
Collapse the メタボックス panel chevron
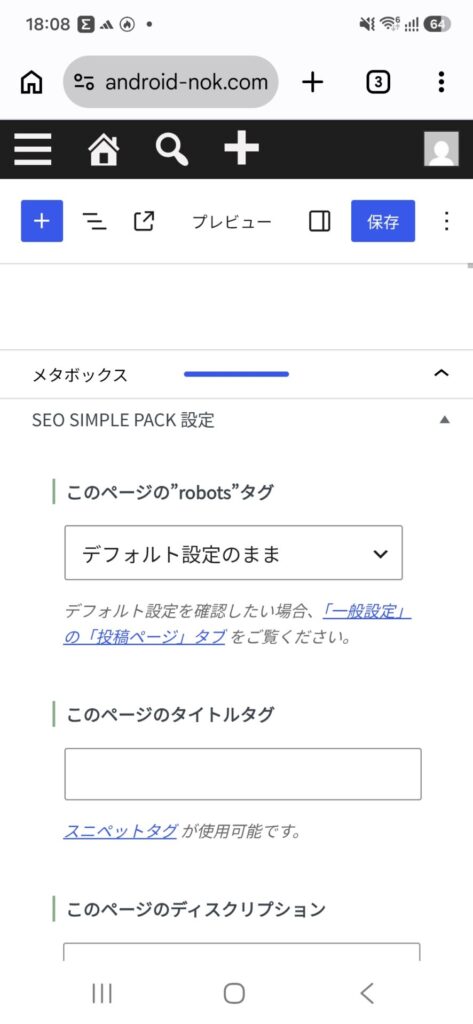click(x=442, y=374)
